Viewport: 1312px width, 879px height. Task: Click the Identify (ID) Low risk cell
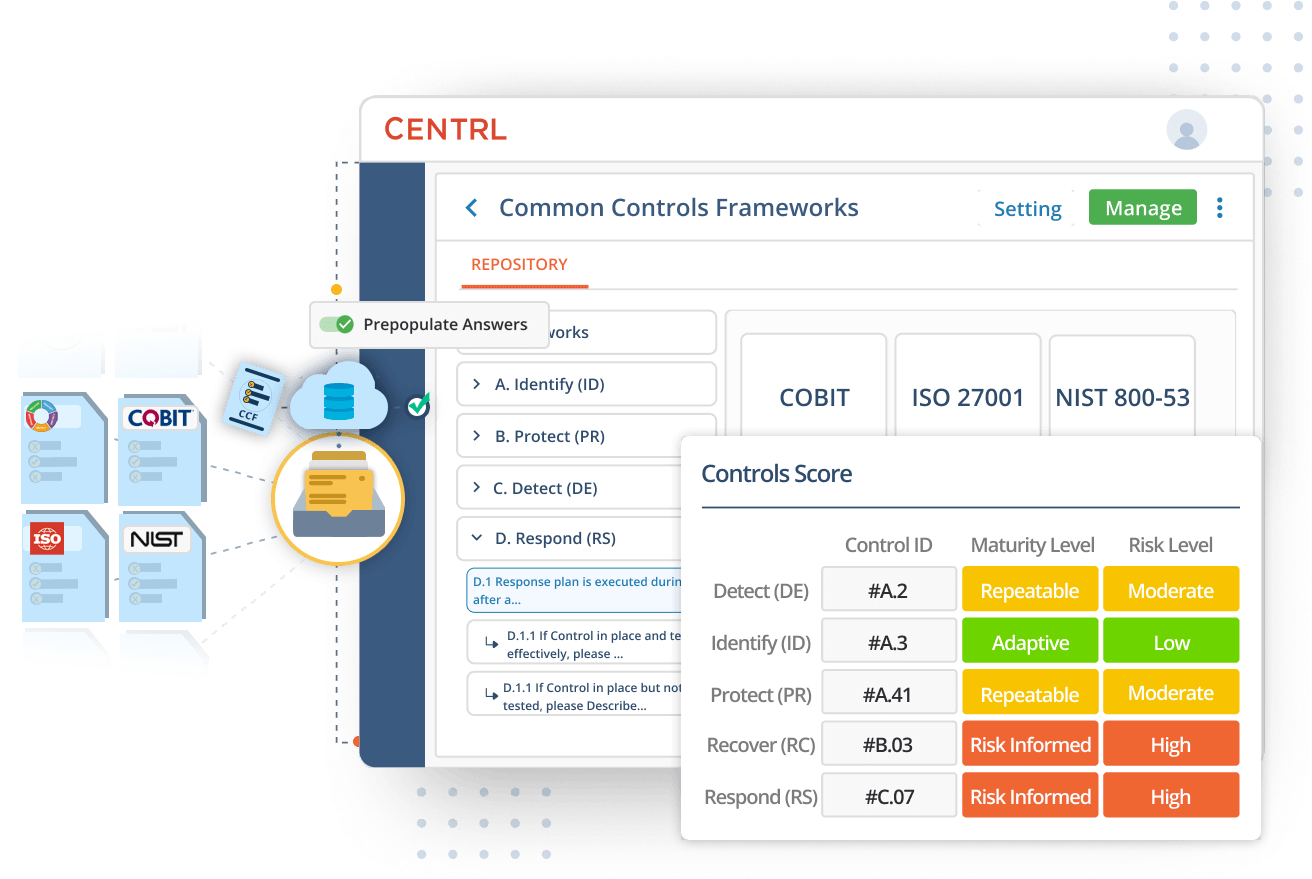tap(1170, 642)
